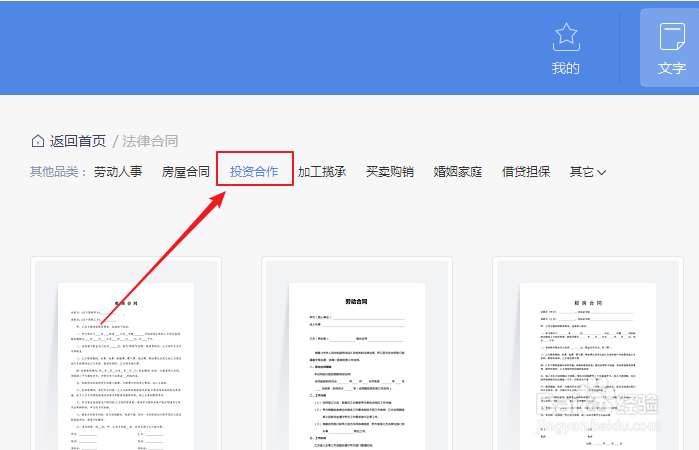Go back via 返回首页 link
The height and width of the screenshot is (450, 699).
[78, 141]
